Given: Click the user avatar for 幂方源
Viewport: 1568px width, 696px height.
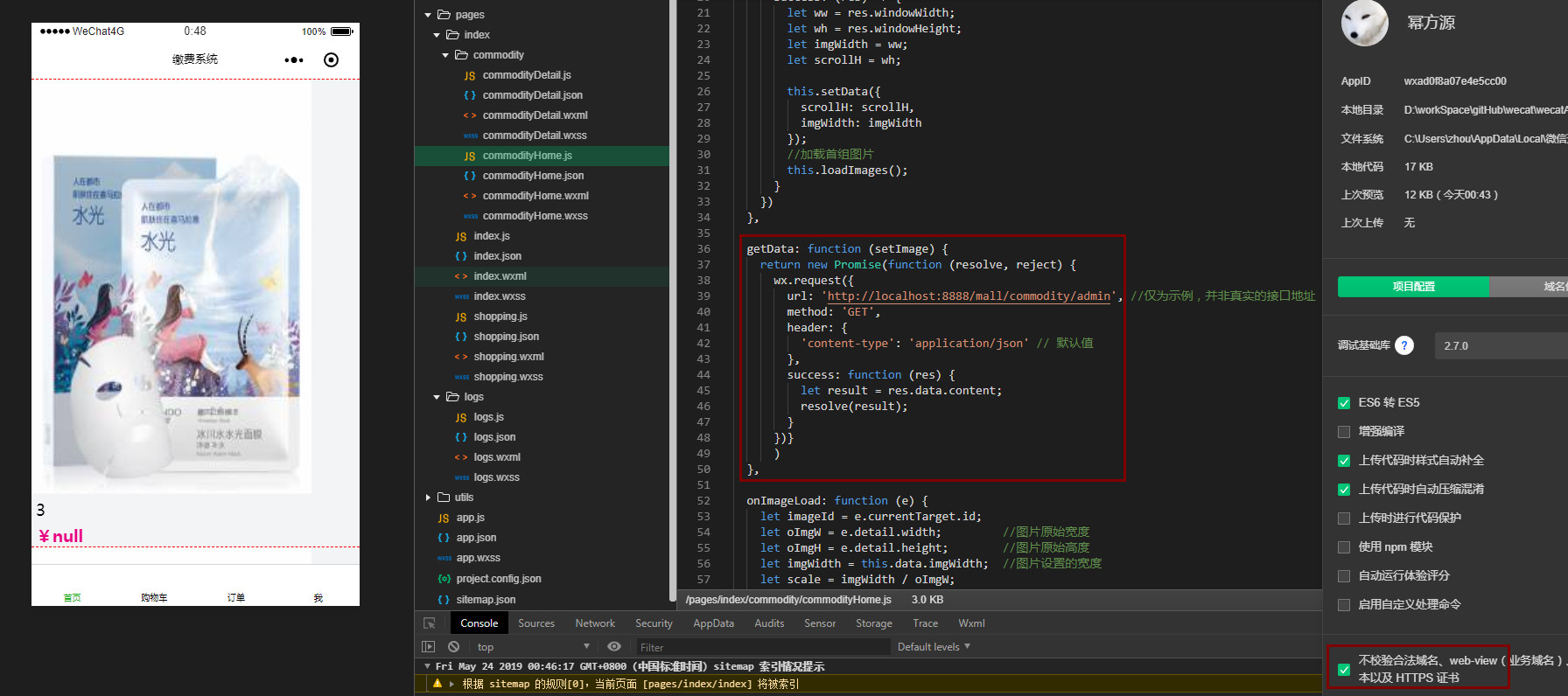Looking at the screenshot, I should tap(1364, 23).
